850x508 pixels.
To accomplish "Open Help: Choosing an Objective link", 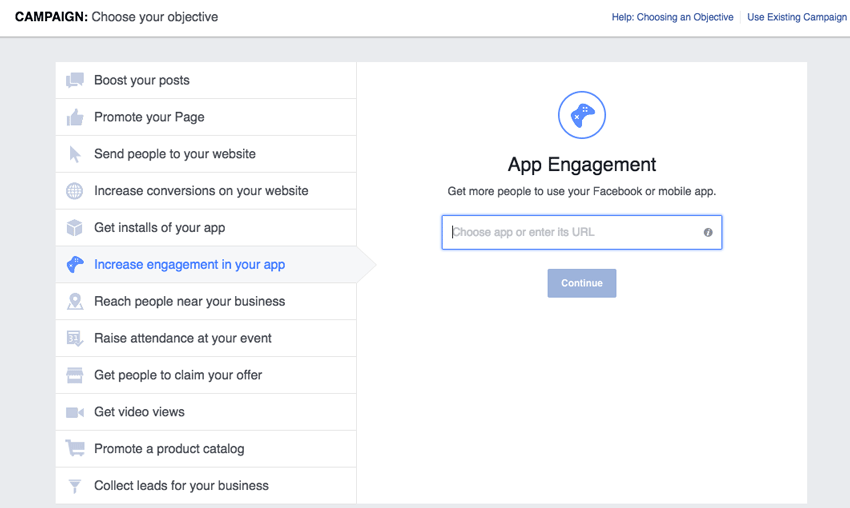I will 672,17.
